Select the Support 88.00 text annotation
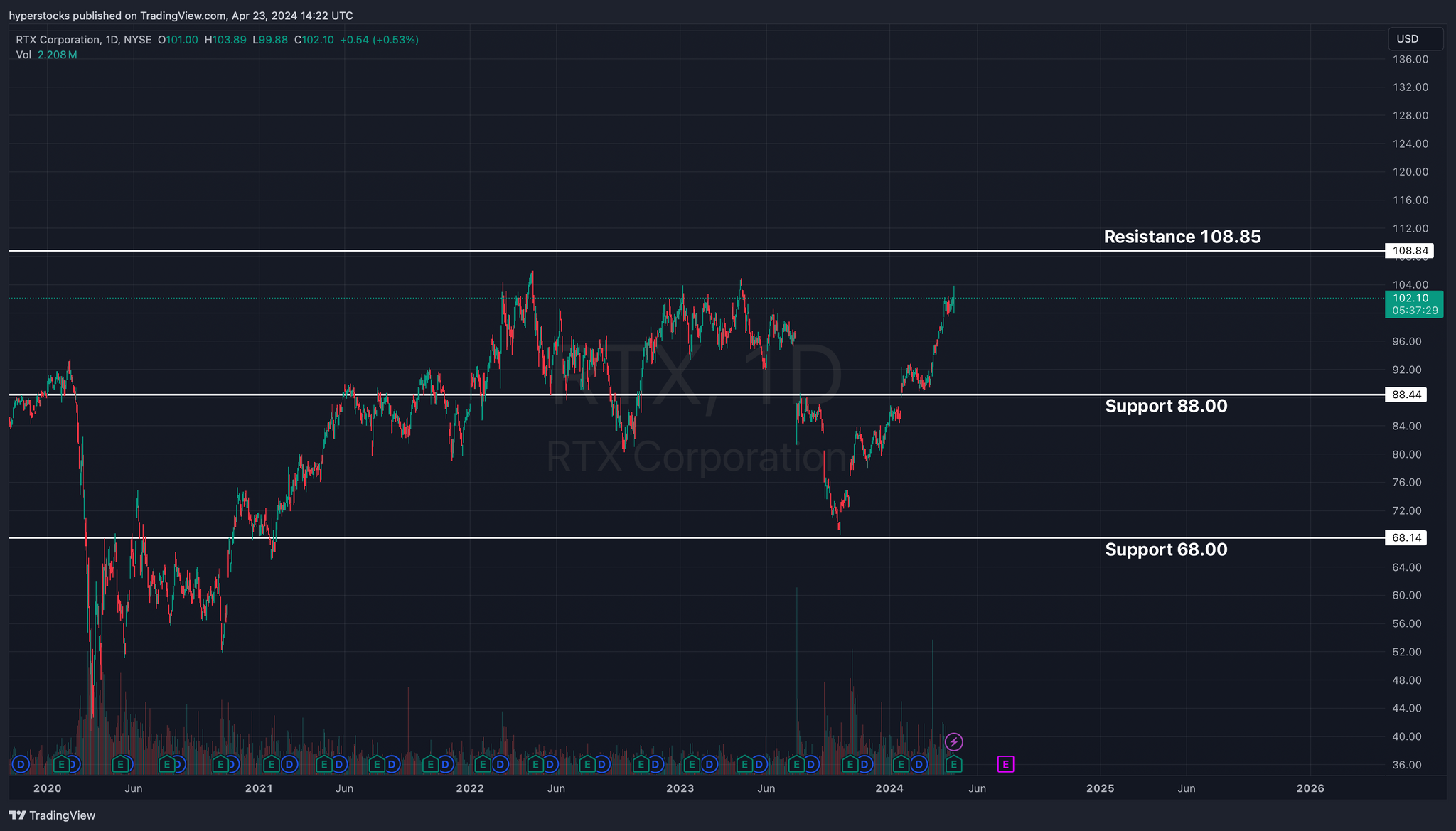This screenshot has width=1456, height=831. click(1166, 406)
